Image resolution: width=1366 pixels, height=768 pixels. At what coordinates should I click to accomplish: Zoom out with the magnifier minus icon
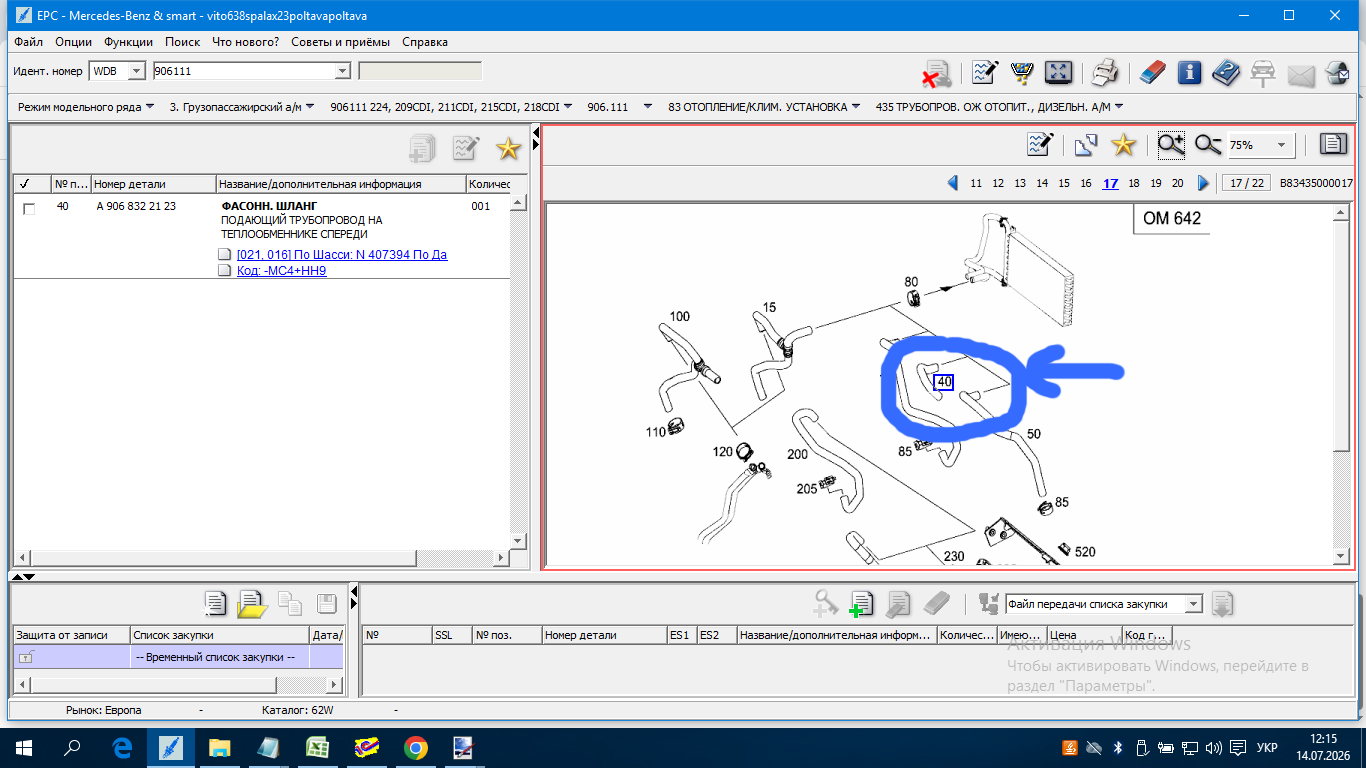pos(1209,145)
